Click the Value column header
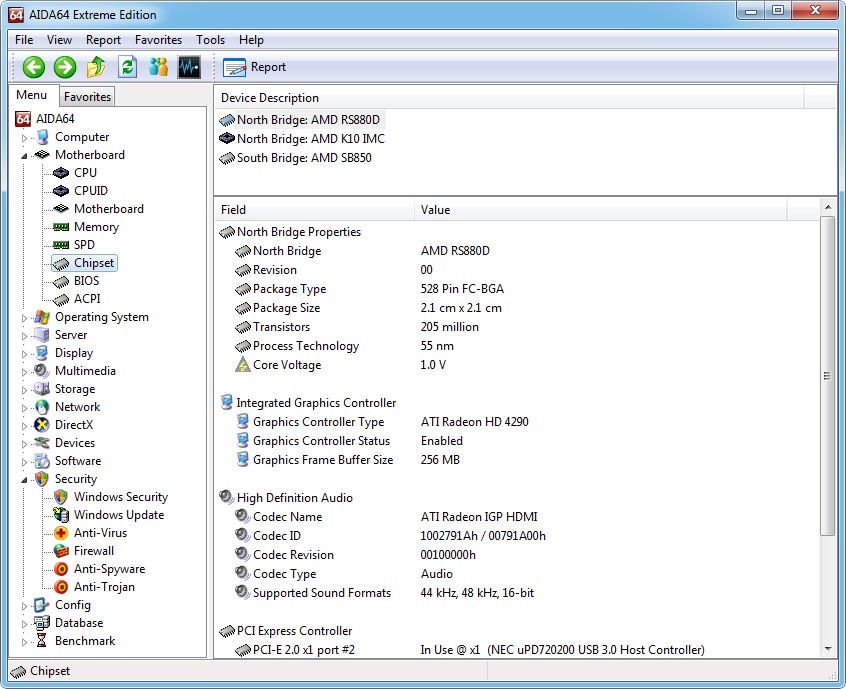This screenshot has height=689, width=846. (x=601, y=210)
